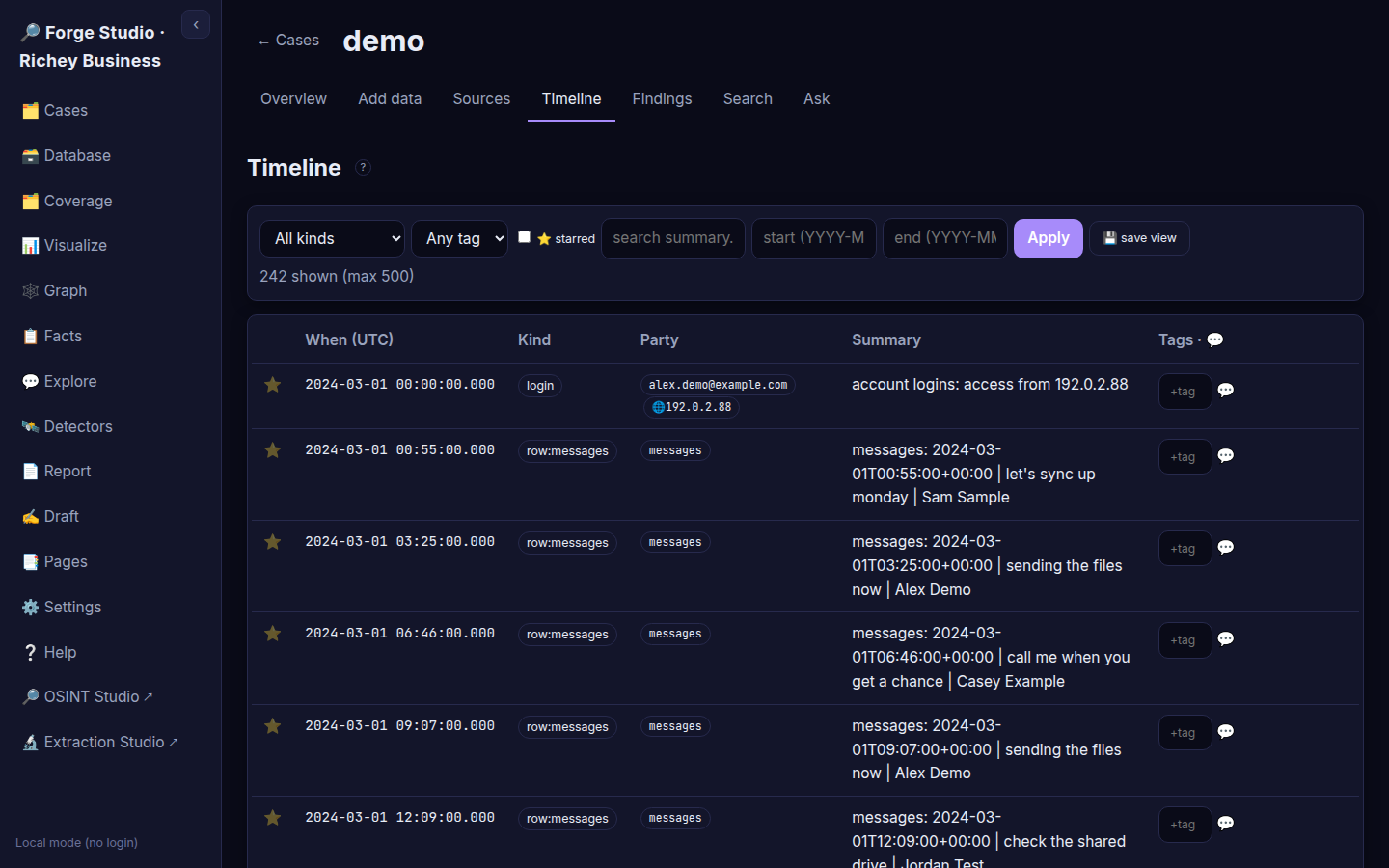Select the Timeline tab
Screen dimensions: 1389x868
[571, 98]
